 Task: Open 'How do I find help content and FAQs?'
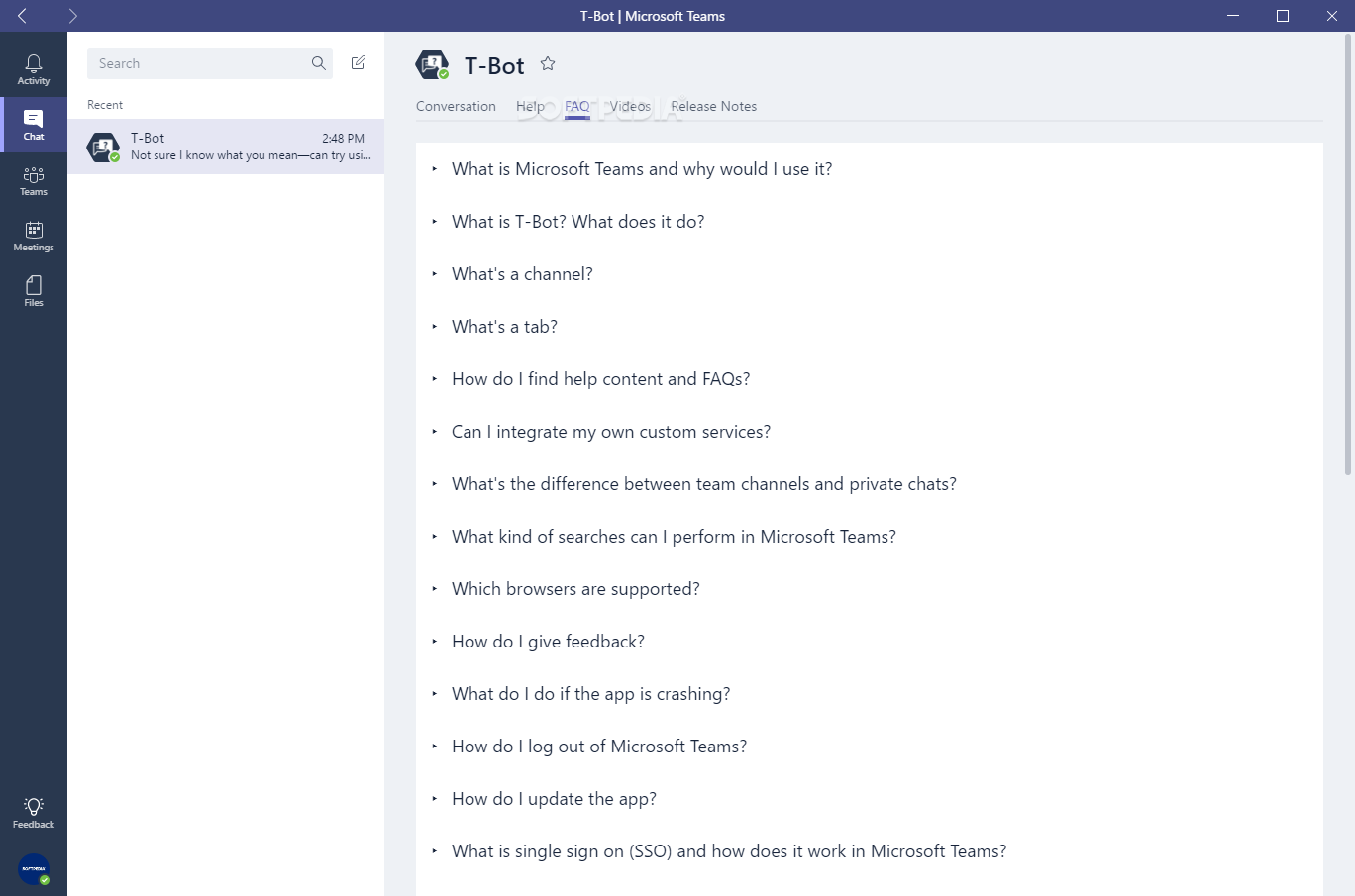(x=601, y=379)
